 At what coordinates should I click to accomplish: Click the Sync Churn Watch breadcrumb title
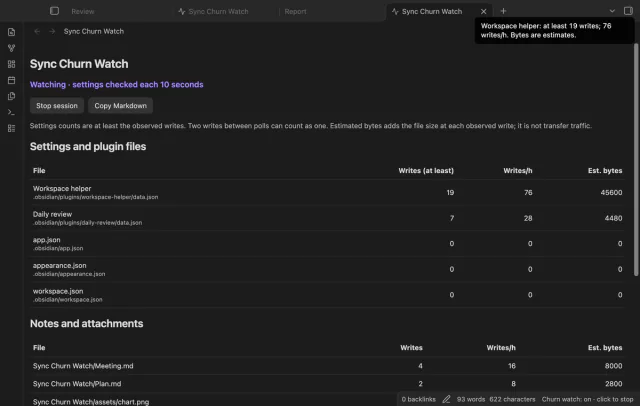(x=93, y=31)
